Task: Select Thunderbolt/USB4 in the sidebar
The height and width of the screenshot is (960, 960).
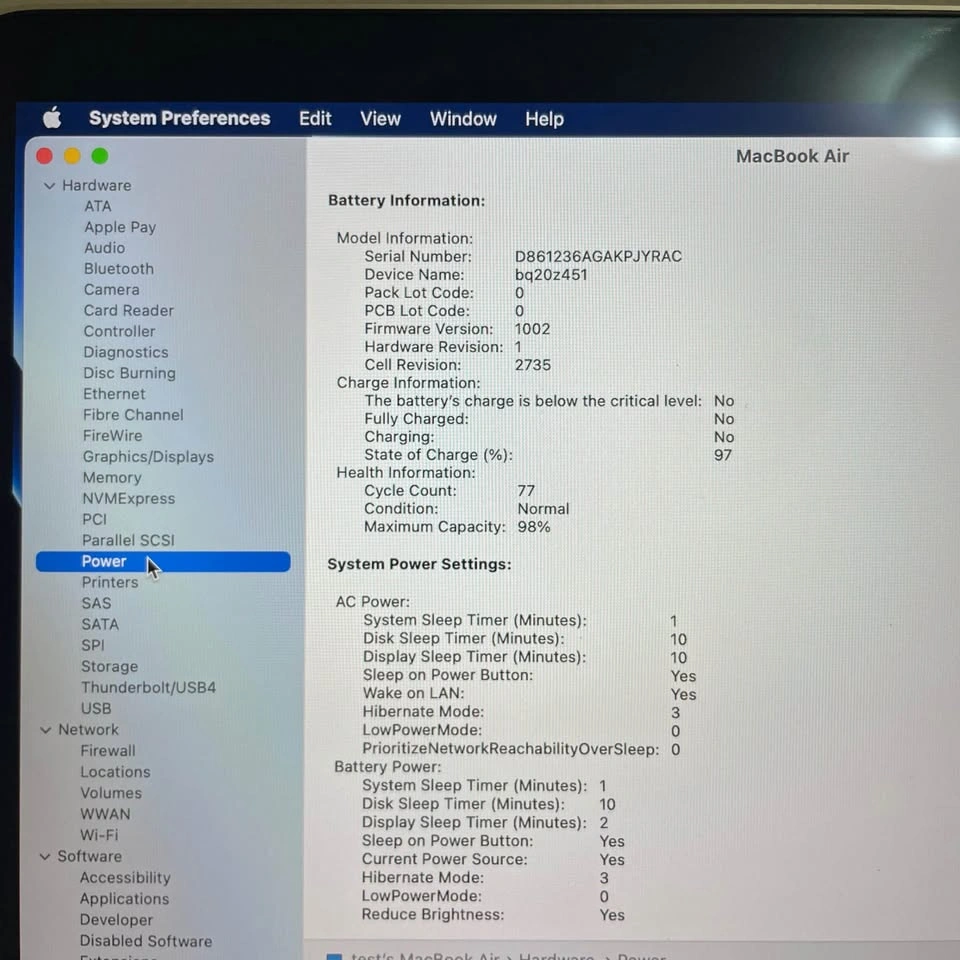Action: [x=149, y=688]
